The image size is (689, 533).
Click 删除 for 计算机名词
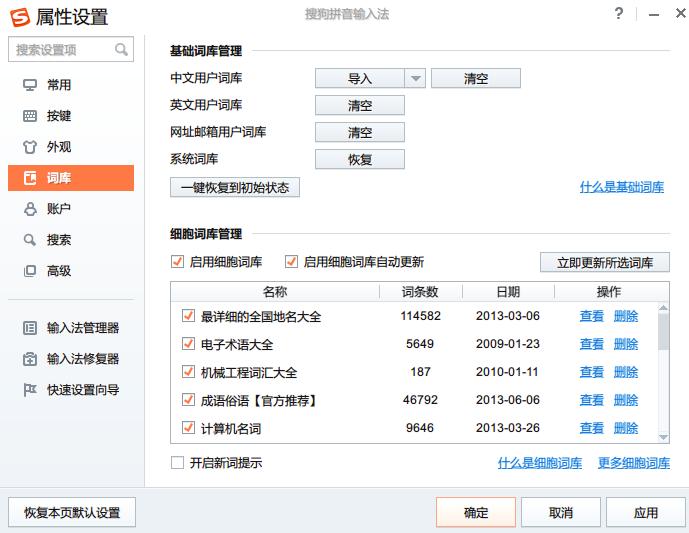pyautogui.click(x=626, y=428)
